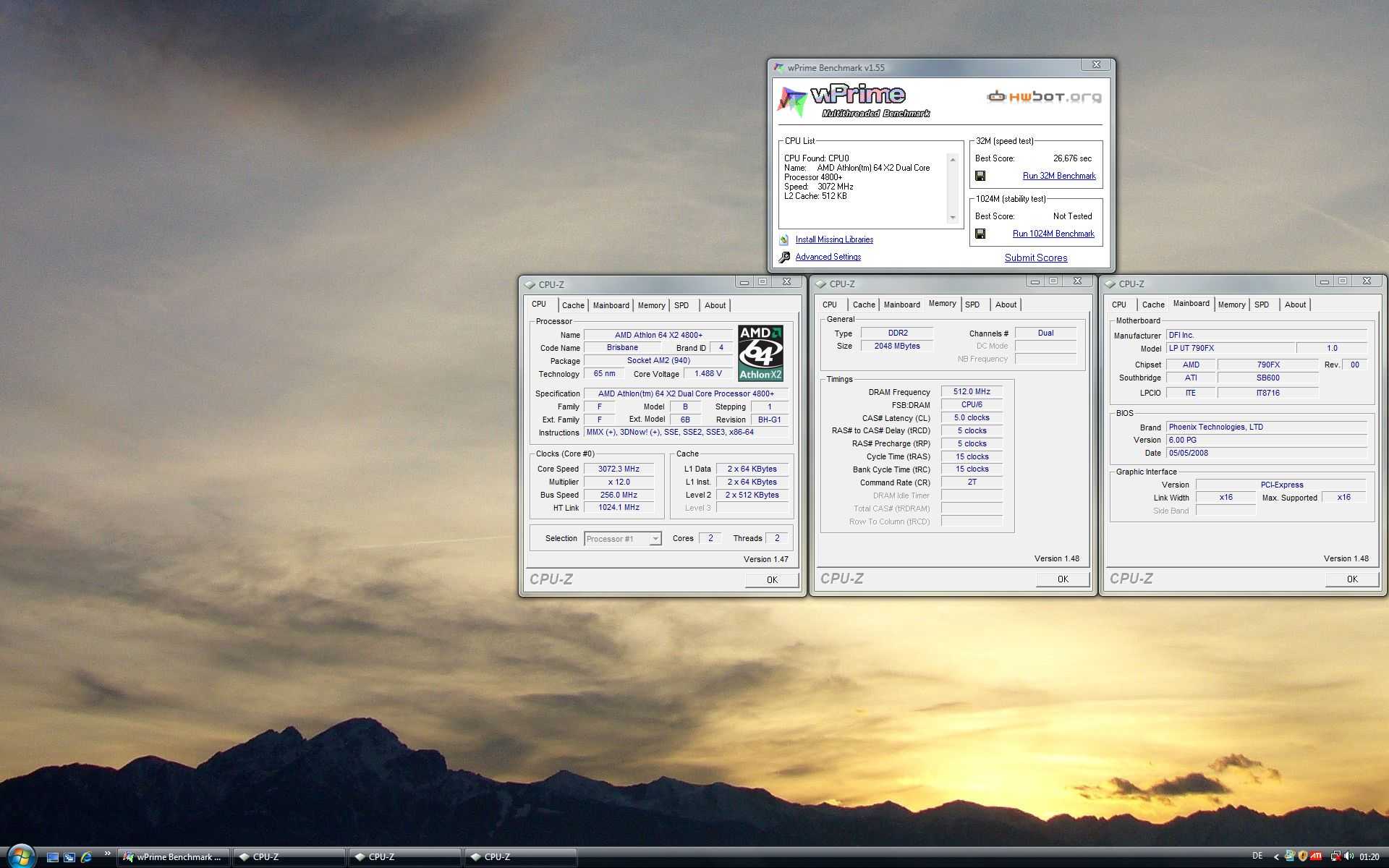The height and width of the screenshot is (868, 1389).
Task: Open the Windows Start orb
Action: click(21, 856)
